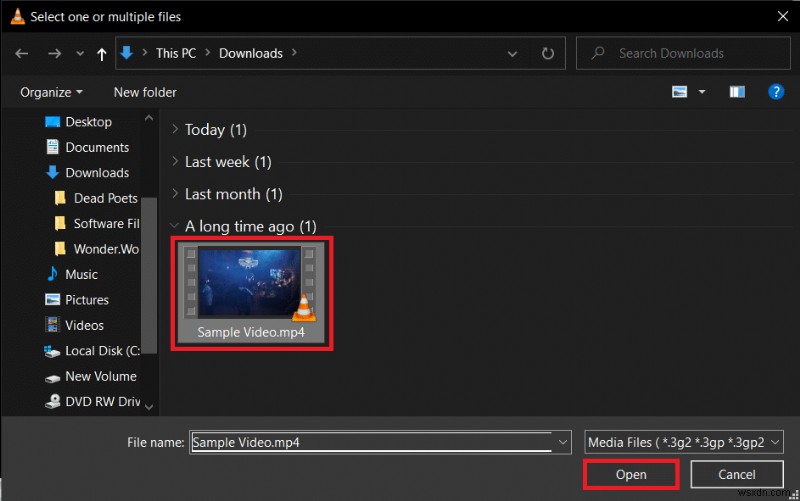Viewport: 800px width, 501px height.
Task: Open the Media Files type filter dropdown
Action: [x=684, y=442]
